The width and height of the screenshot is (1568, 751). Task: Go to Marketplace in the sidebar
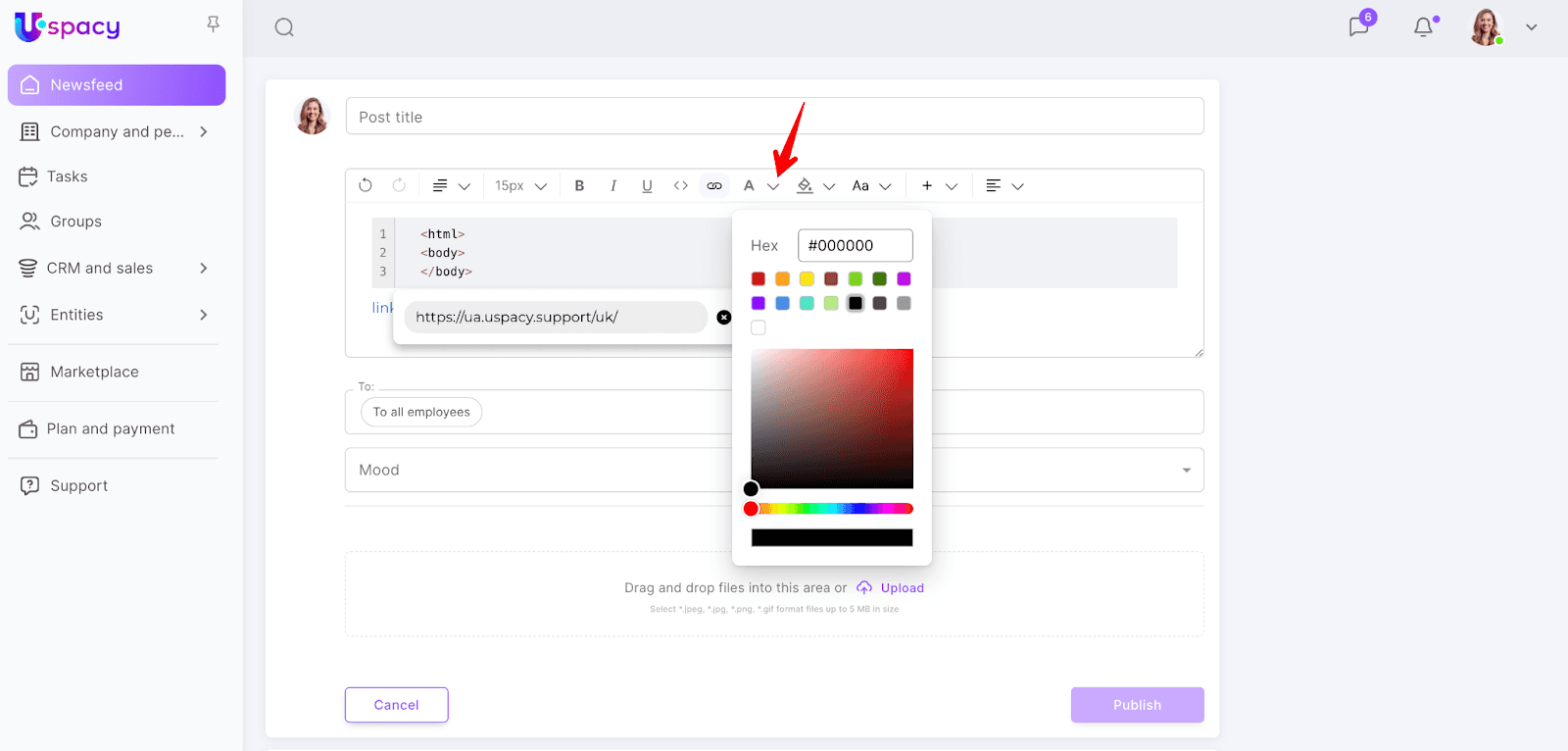(x=94, y=372)
